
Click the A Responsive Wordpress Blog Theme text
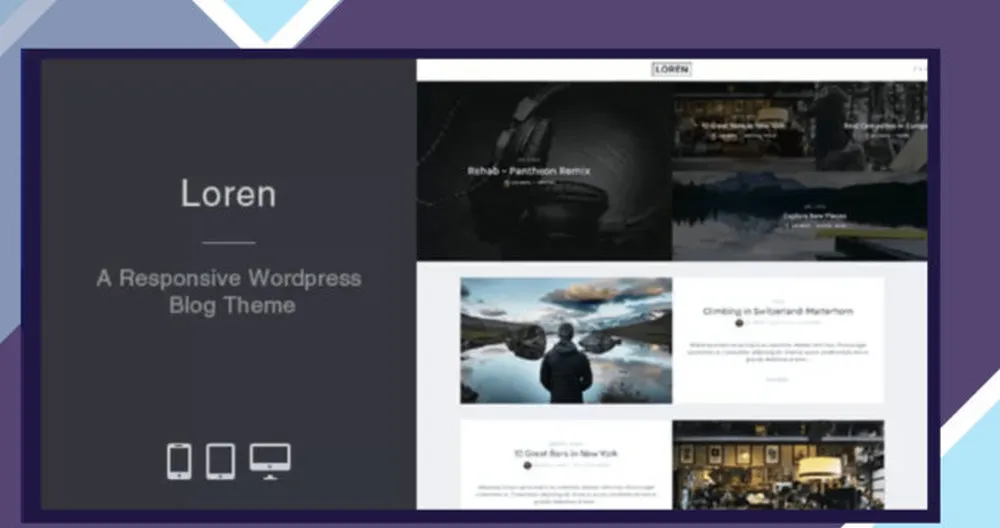(x=229, y=291)
